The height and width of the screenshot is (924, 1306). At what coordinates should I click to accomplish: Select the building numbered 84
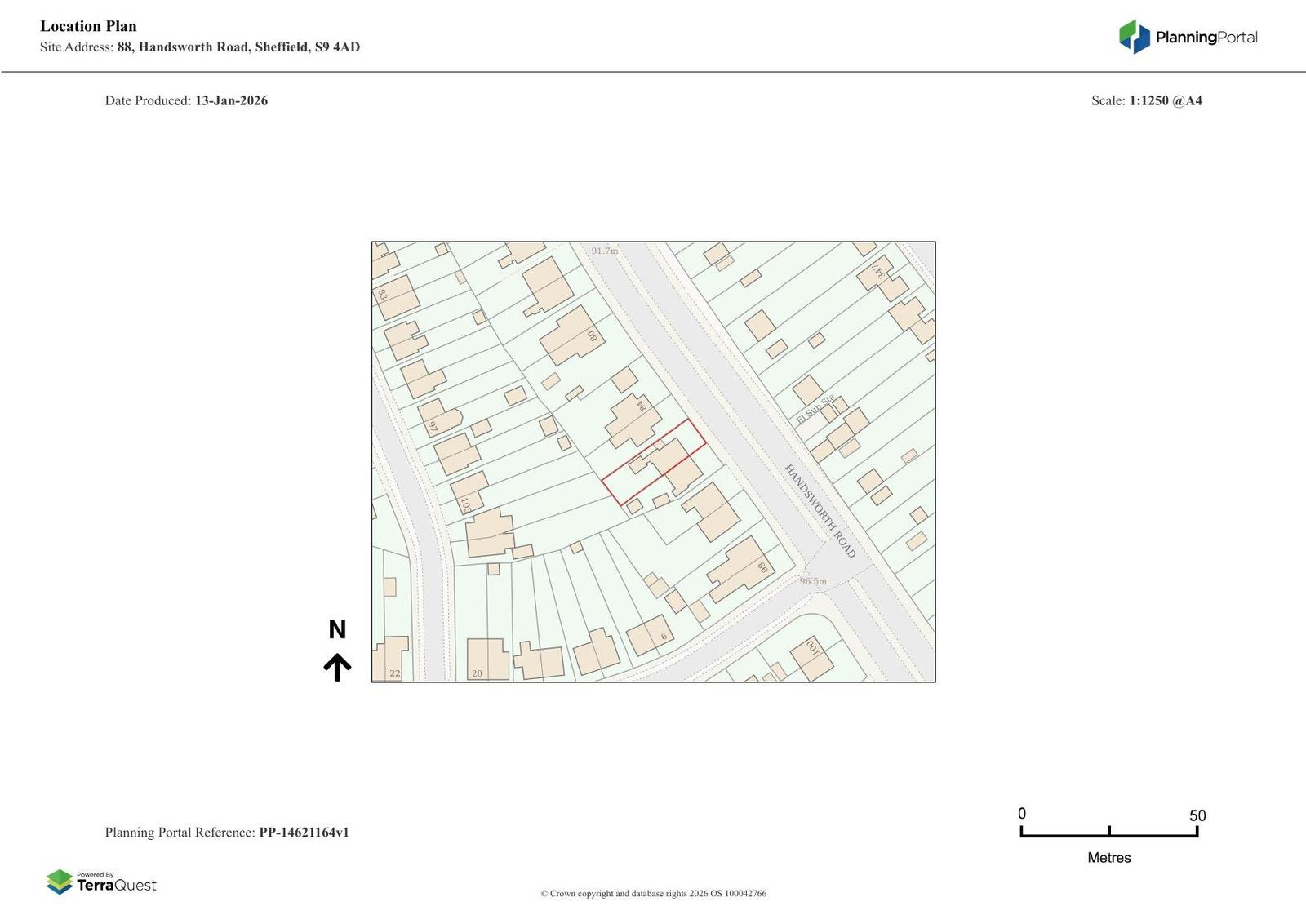[x=632, y=420]
